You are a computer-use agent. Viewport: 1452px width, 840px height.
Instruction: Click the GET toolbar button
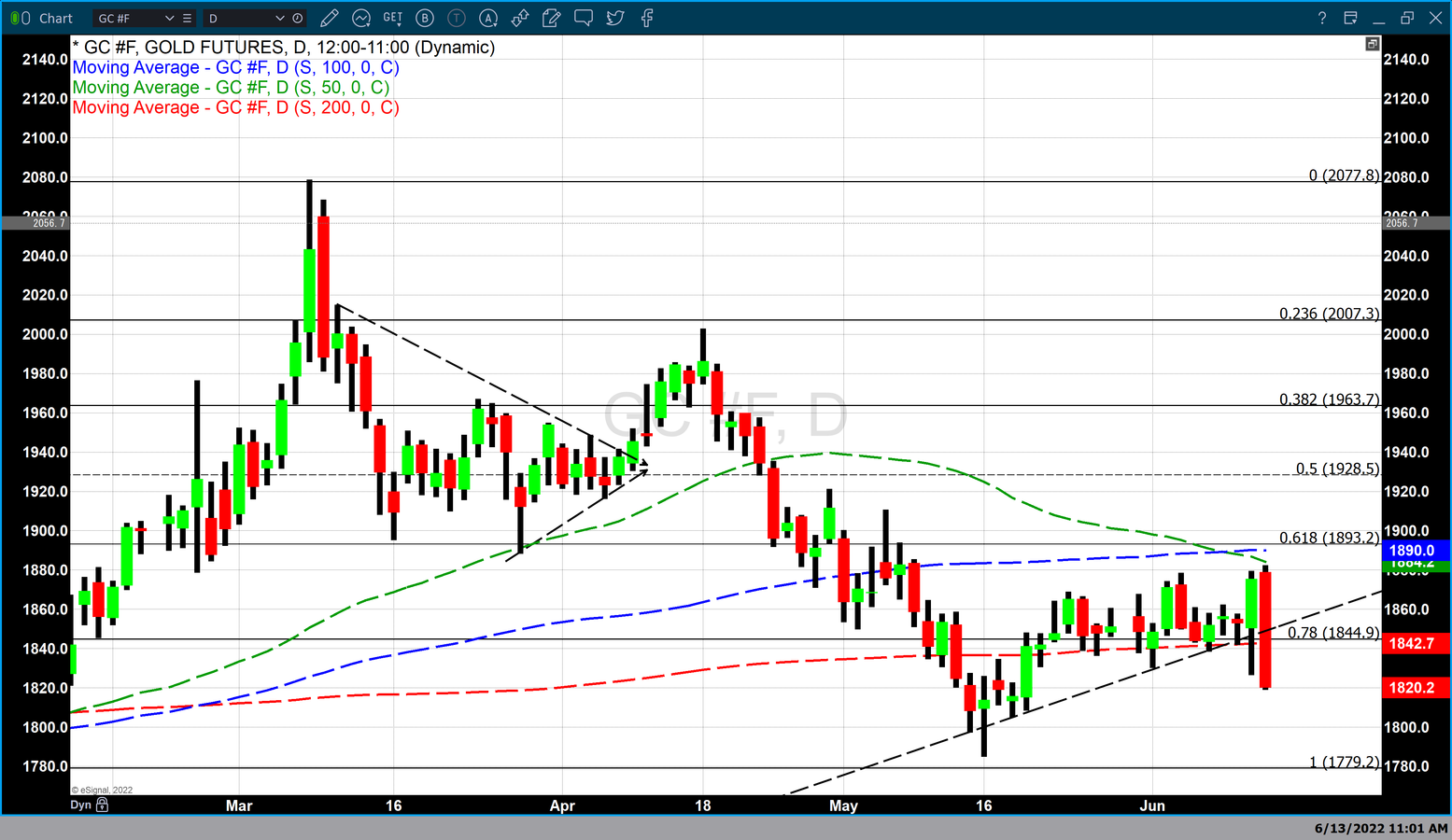coord(393,18)
